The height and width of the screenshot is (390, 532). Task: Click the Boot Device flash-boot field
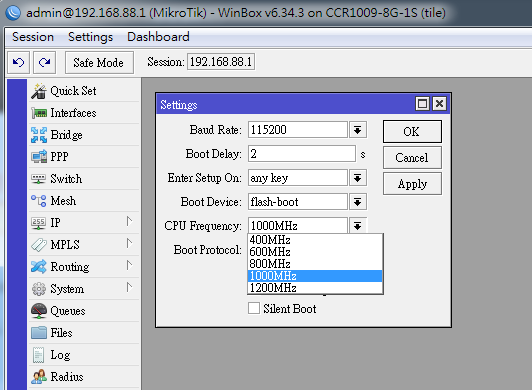click(298, 202)
